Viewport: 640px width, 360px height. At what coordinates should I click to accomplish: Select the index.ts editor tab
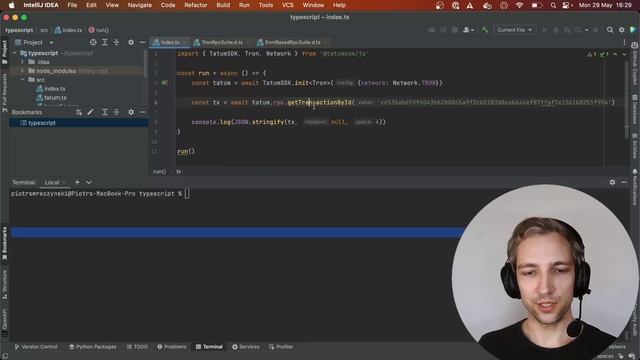[169, 42]
